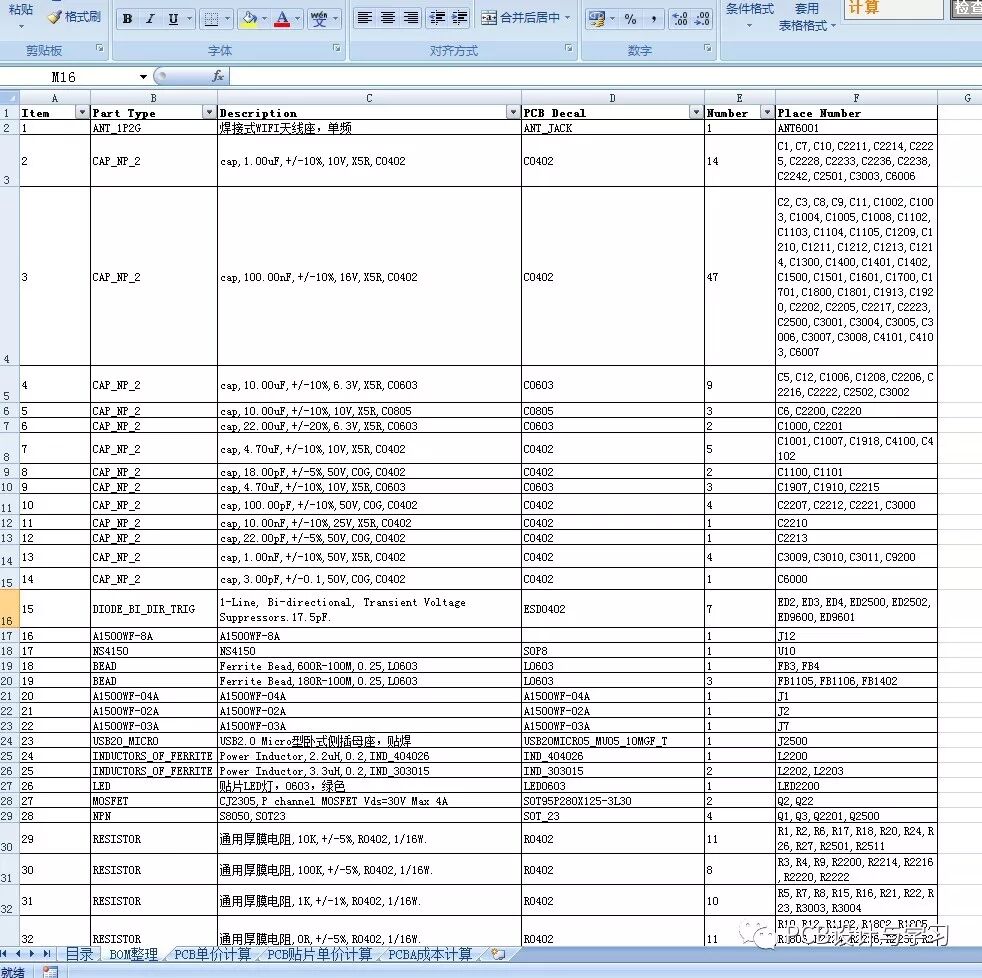The width and height of the screenshot is (982, 978).
Task: Open the PCBA成本计算 sheet tab
Action: (x=430, y=955)
